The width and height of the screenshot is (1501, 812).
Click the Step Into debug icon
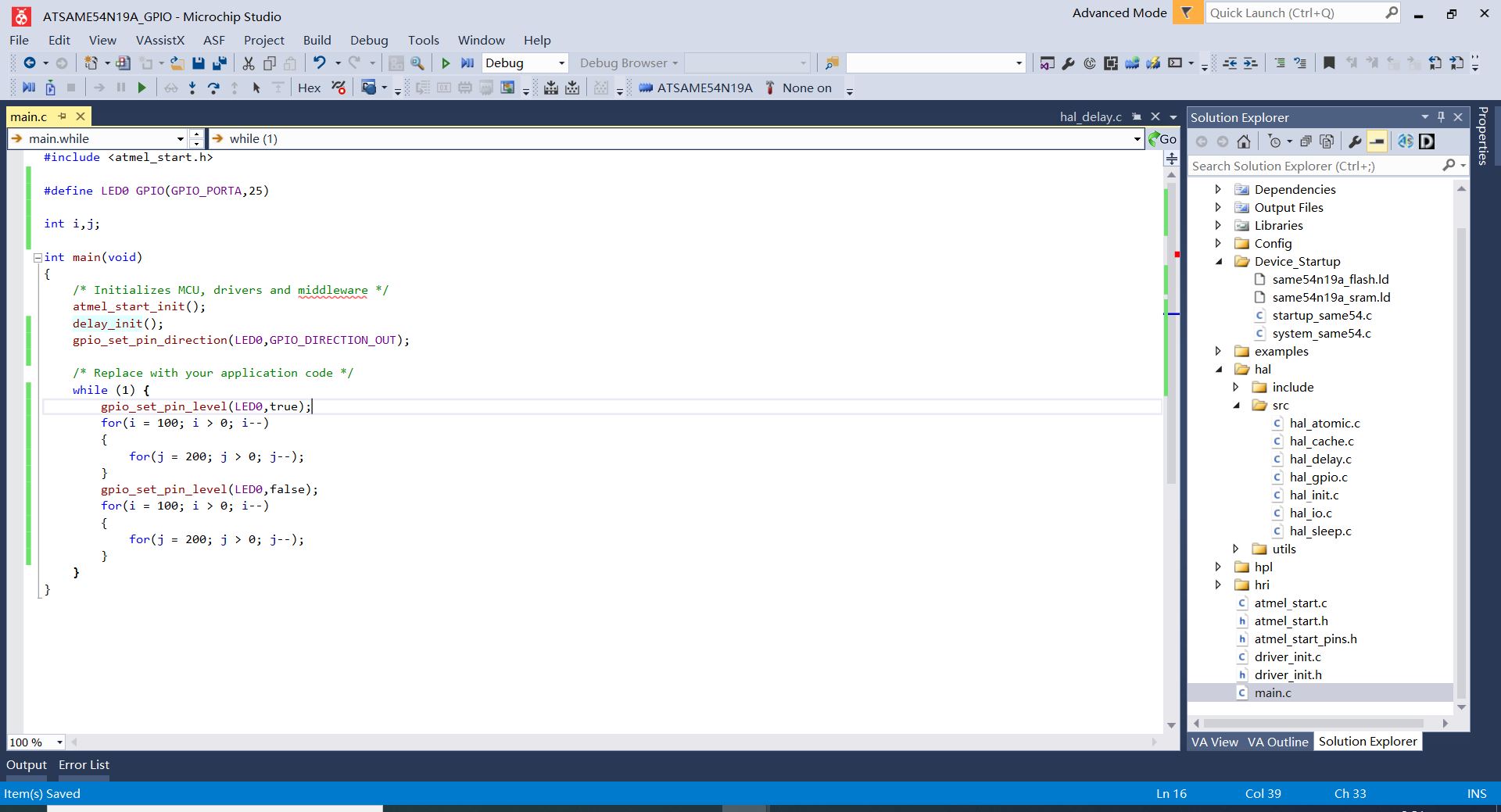click(192, 88)
